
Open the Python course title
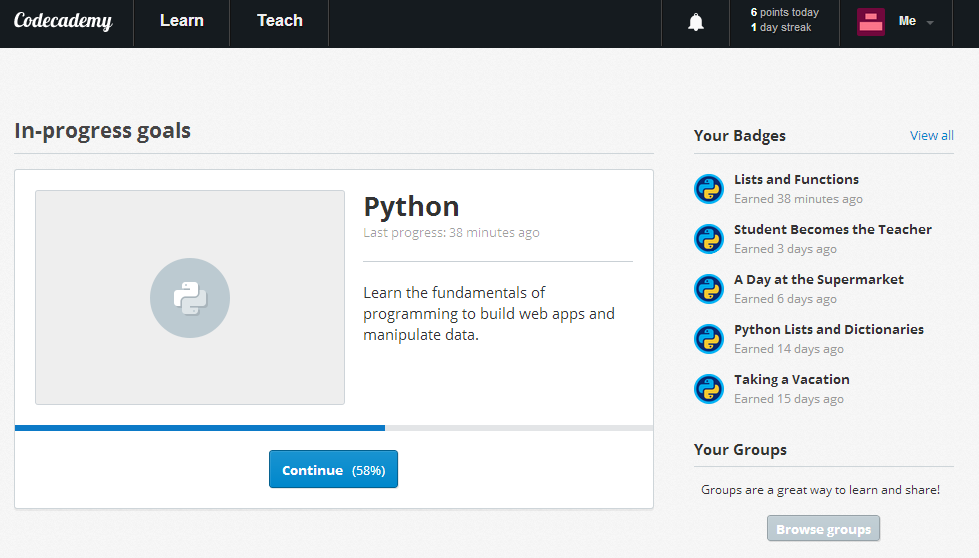(x=411, y=206)
